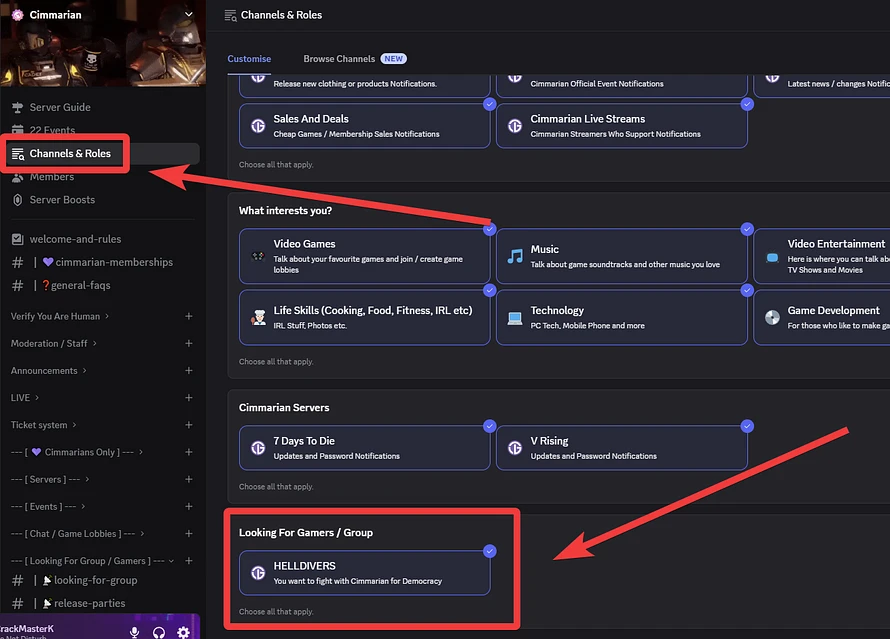Click the headphones deafen icon
The height and width of the screenshot is (639, 890).
click(x=159, y=632)
